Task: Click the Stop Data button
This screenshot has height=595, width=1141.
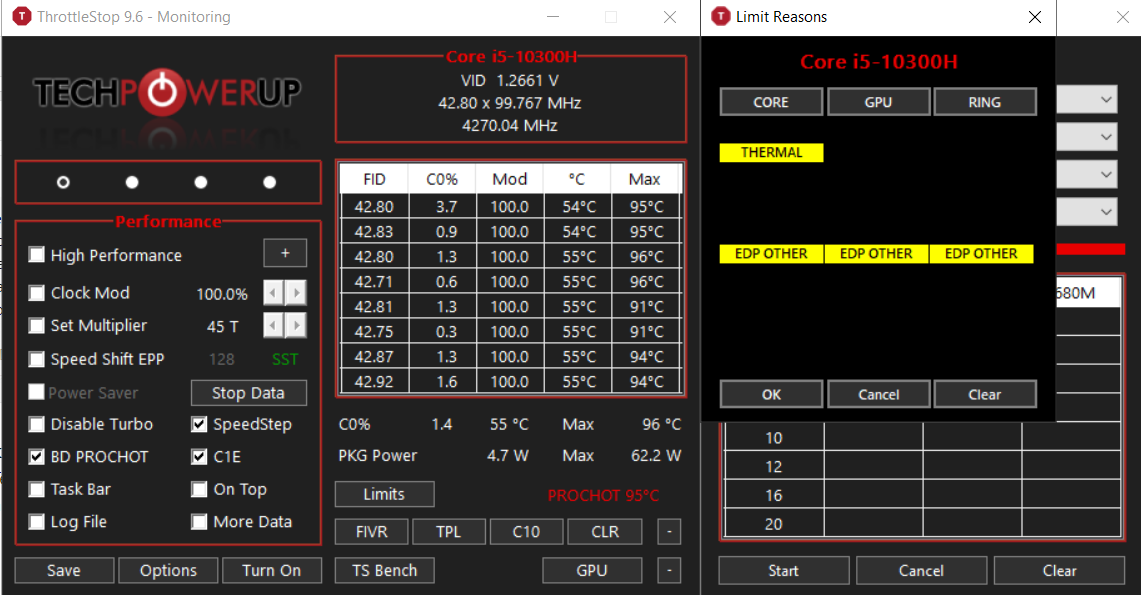Action: (249, 393)
